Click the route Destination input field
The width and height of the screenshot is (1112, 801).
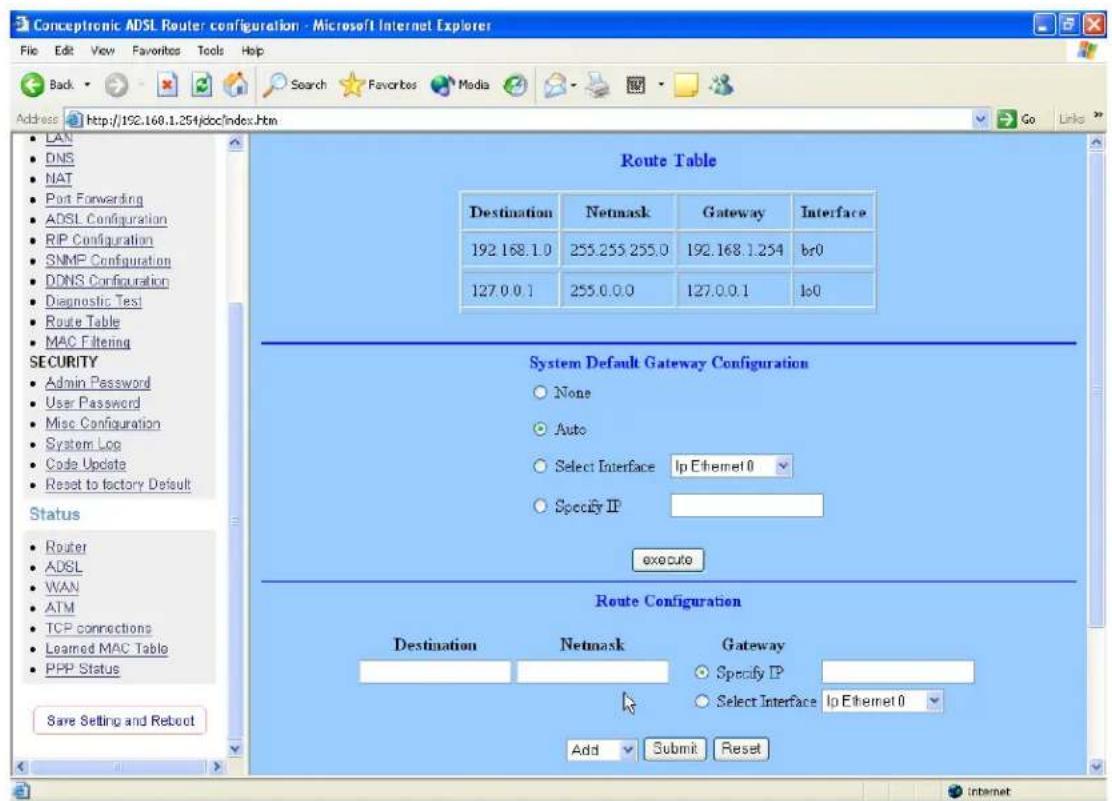click(x=435, y=672)
